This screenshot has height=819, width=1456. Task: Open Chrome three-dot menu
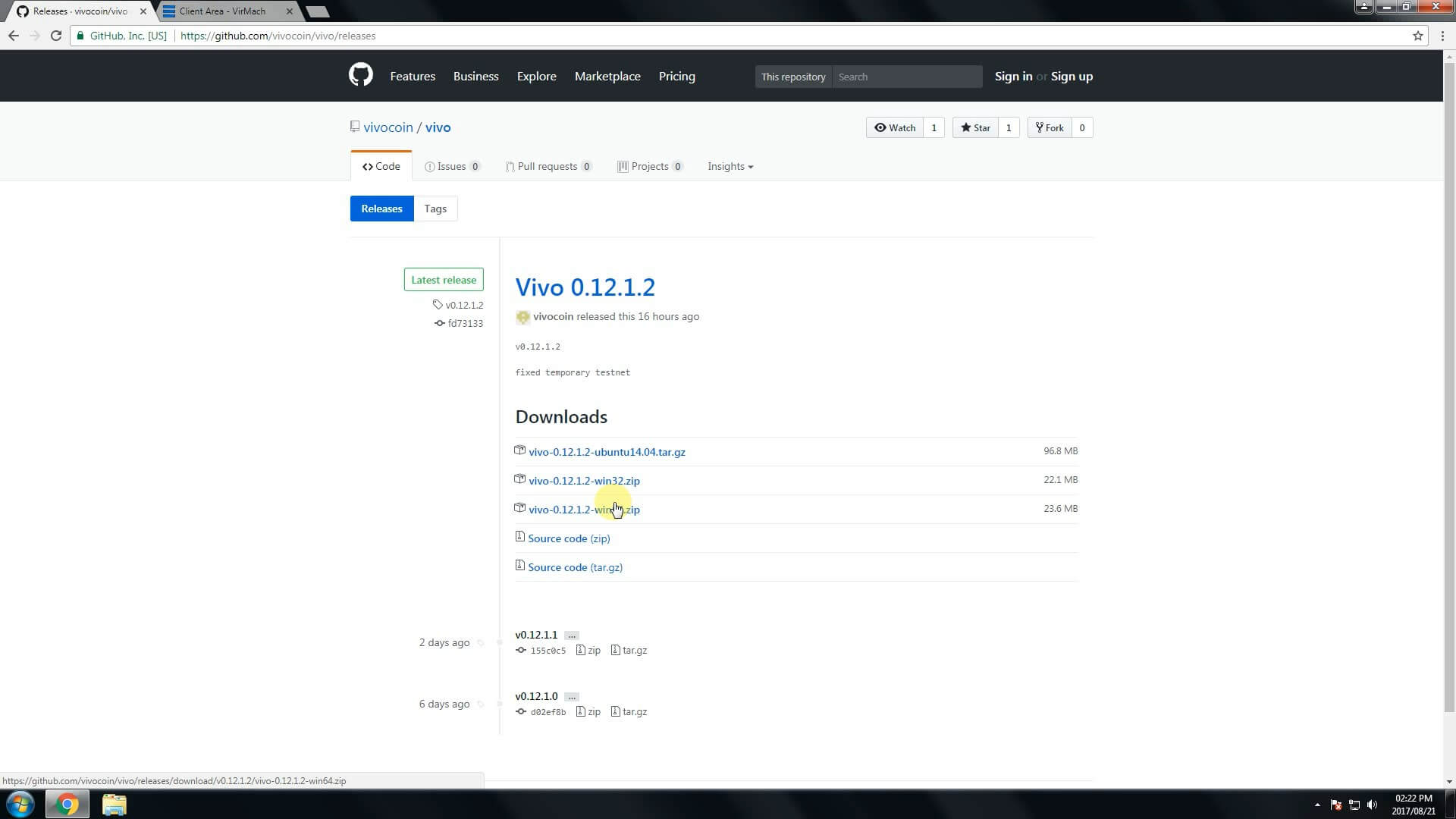(x=1442, y=36)
